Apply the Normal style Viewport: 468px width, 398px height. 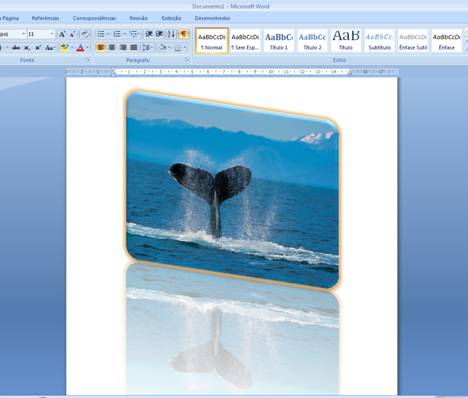pos(212,41)
